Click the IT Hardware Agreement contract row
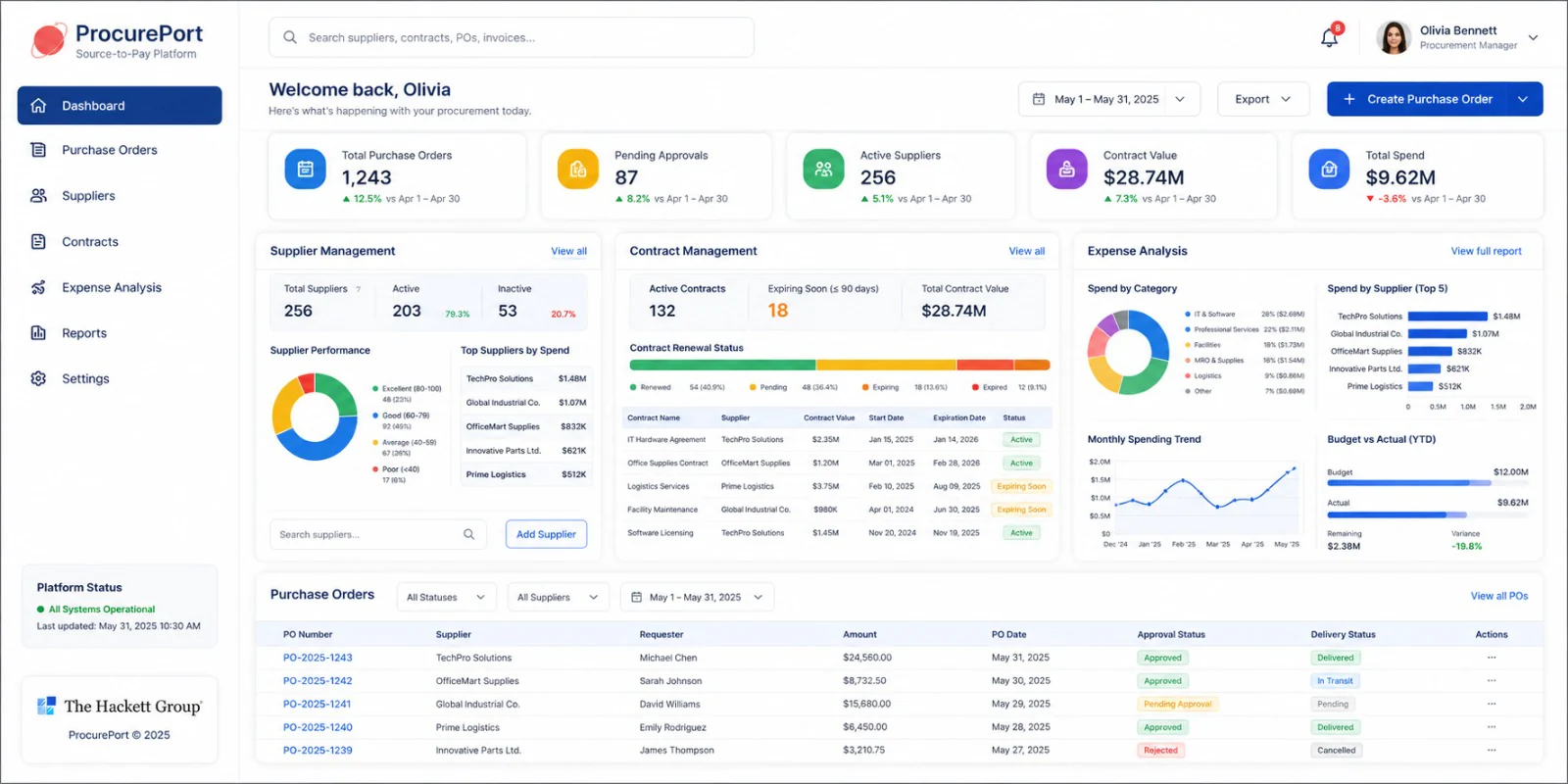 tap(839, 440)
